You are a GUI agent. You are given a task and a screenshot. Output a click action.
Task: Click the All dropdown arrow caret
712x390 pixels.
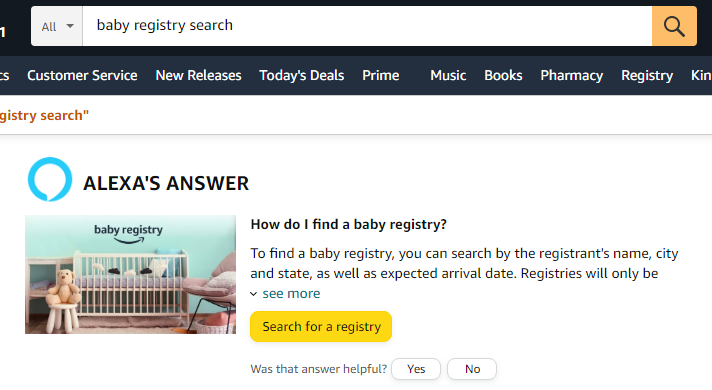(70, 26)
